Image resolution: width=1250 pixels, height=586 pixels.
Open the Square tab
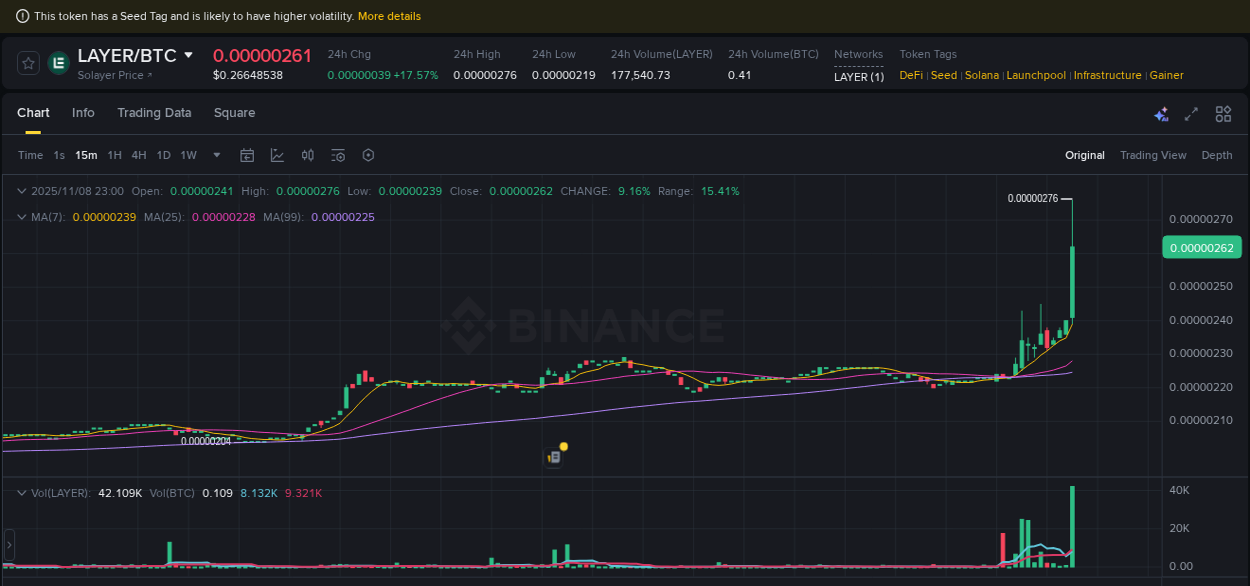coord(234,113)
